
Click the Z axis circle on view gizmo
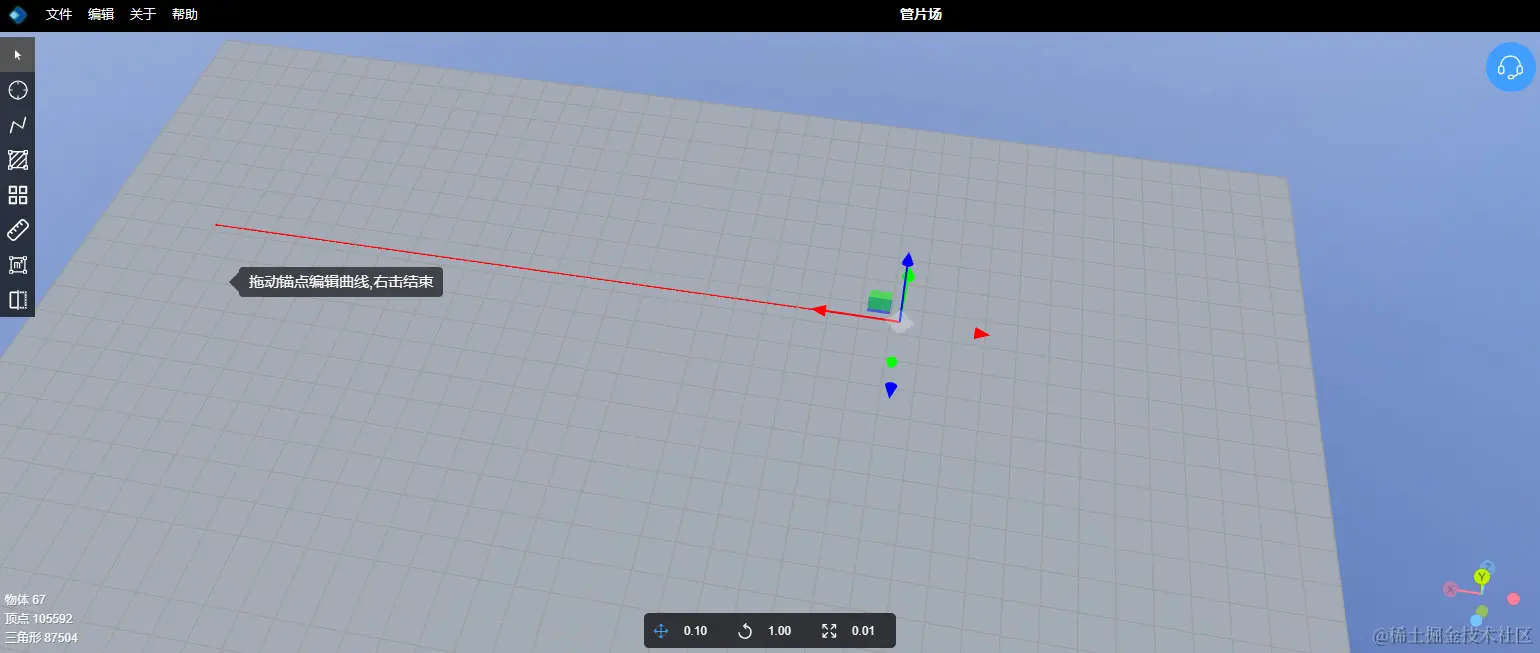coord(1488,566)
